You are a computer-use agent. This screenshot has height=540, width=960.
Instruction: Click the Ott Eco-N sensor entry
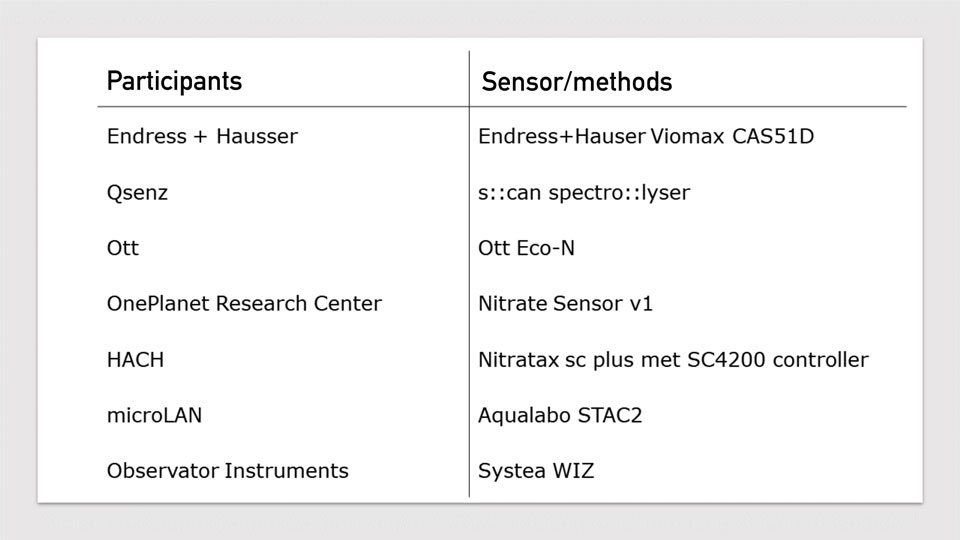527,248
